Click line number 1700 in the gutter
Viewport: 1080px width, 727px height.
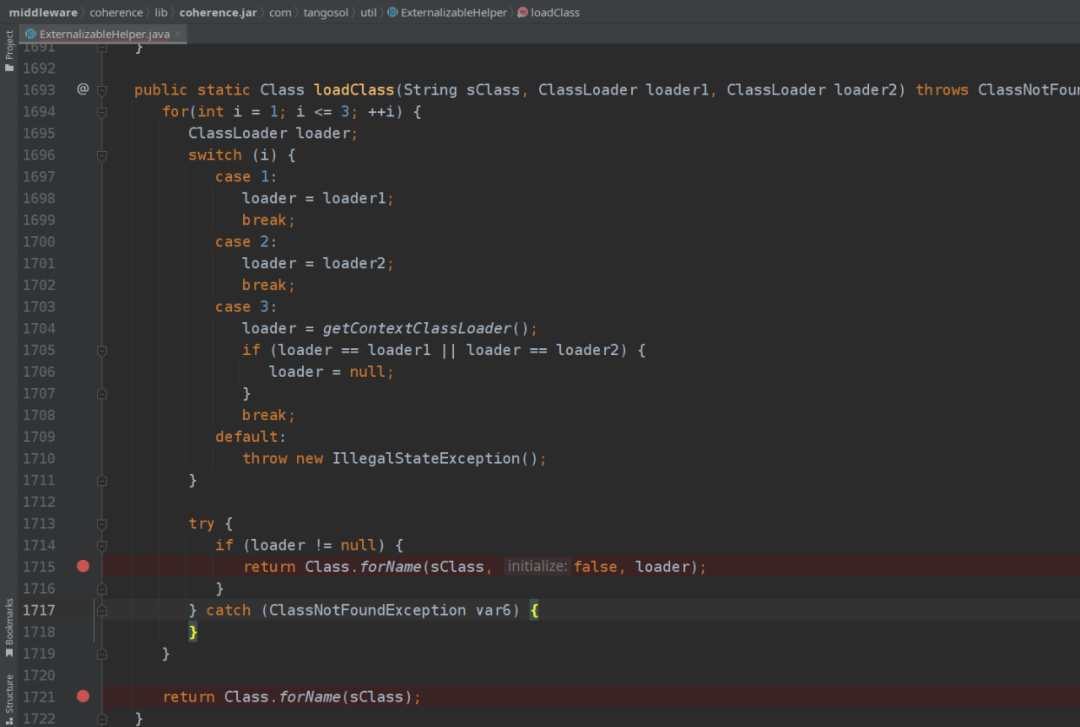tap(39, 242)
